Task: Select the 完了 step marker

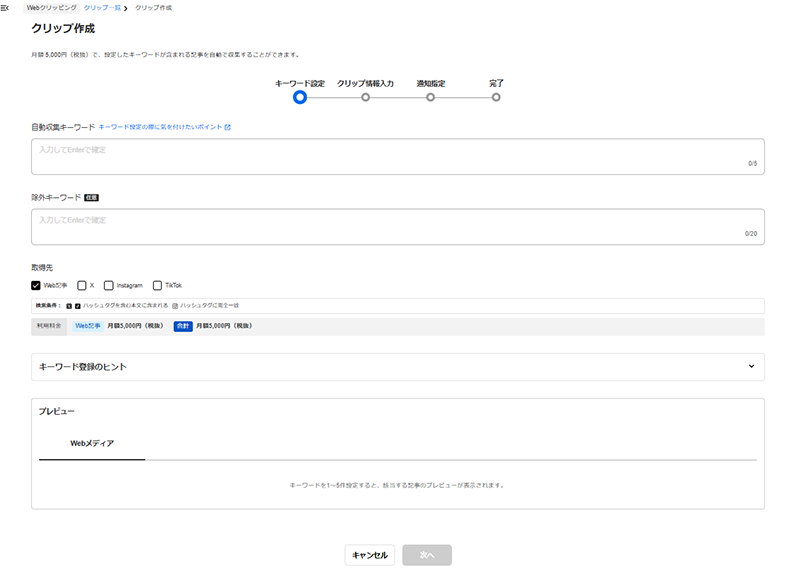Action: point(496,97)
